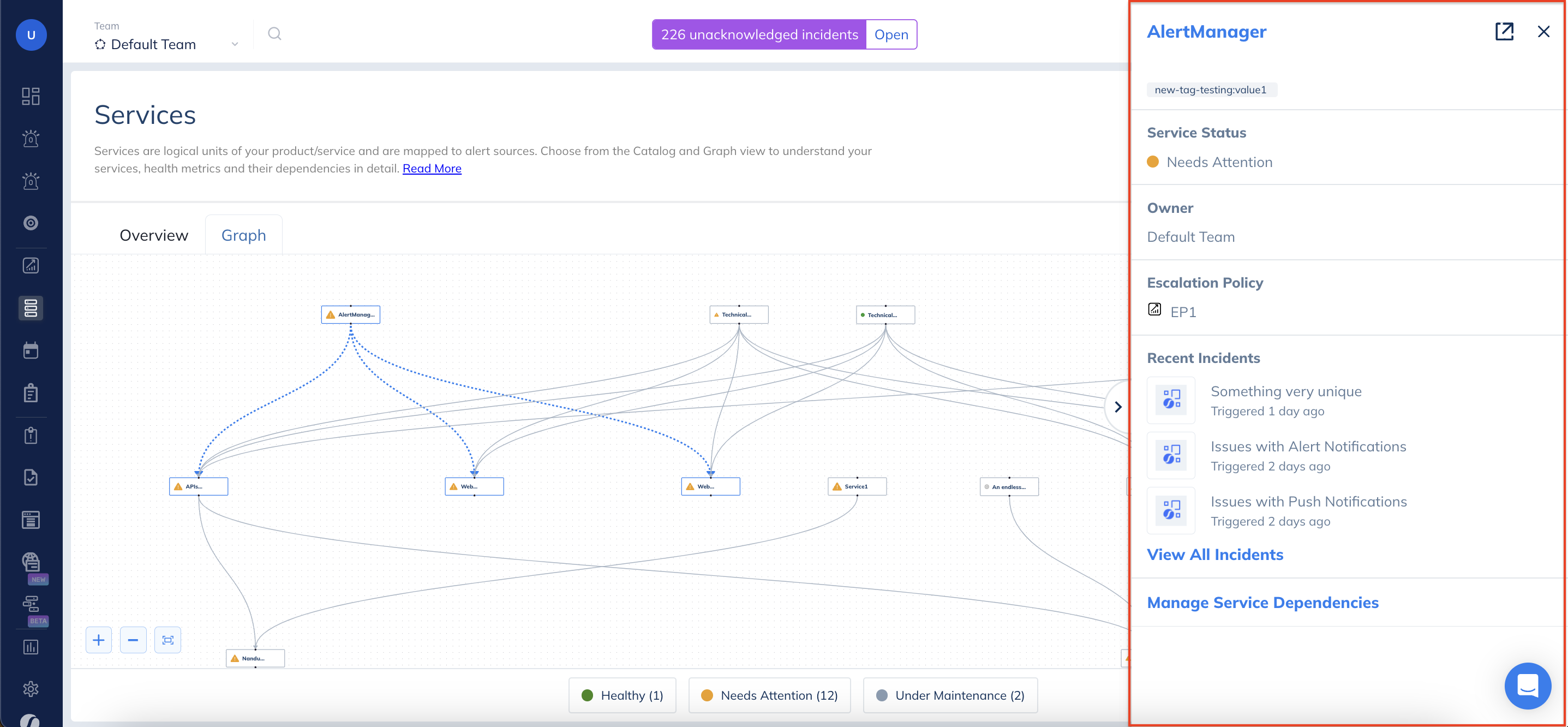Open settings gear in sidebar
The height and width of the screenshot is (727, 1568).
(31, 689)
